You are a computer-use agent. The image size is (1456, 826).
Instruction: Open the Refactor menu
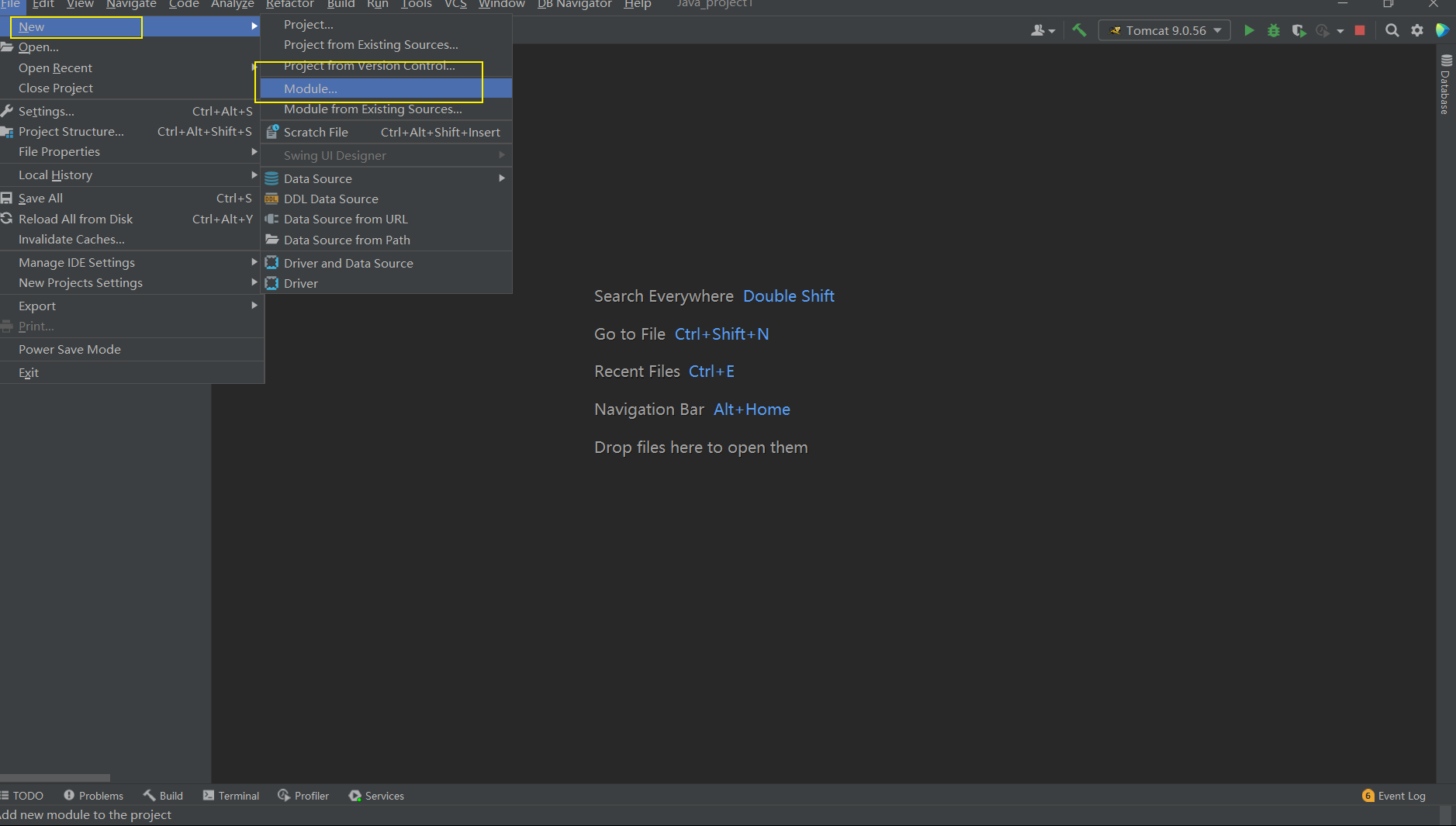[290, 5]
